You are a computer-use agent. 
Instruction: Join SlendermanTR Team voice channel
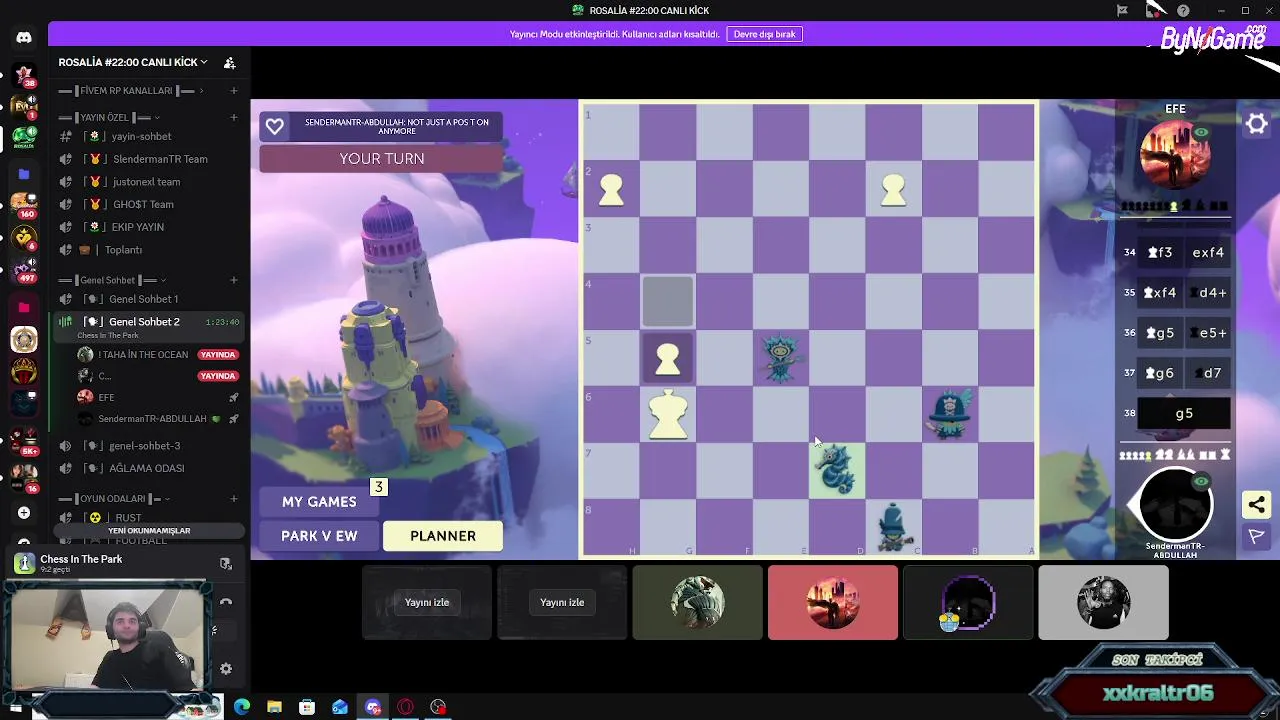click(148, 159)
